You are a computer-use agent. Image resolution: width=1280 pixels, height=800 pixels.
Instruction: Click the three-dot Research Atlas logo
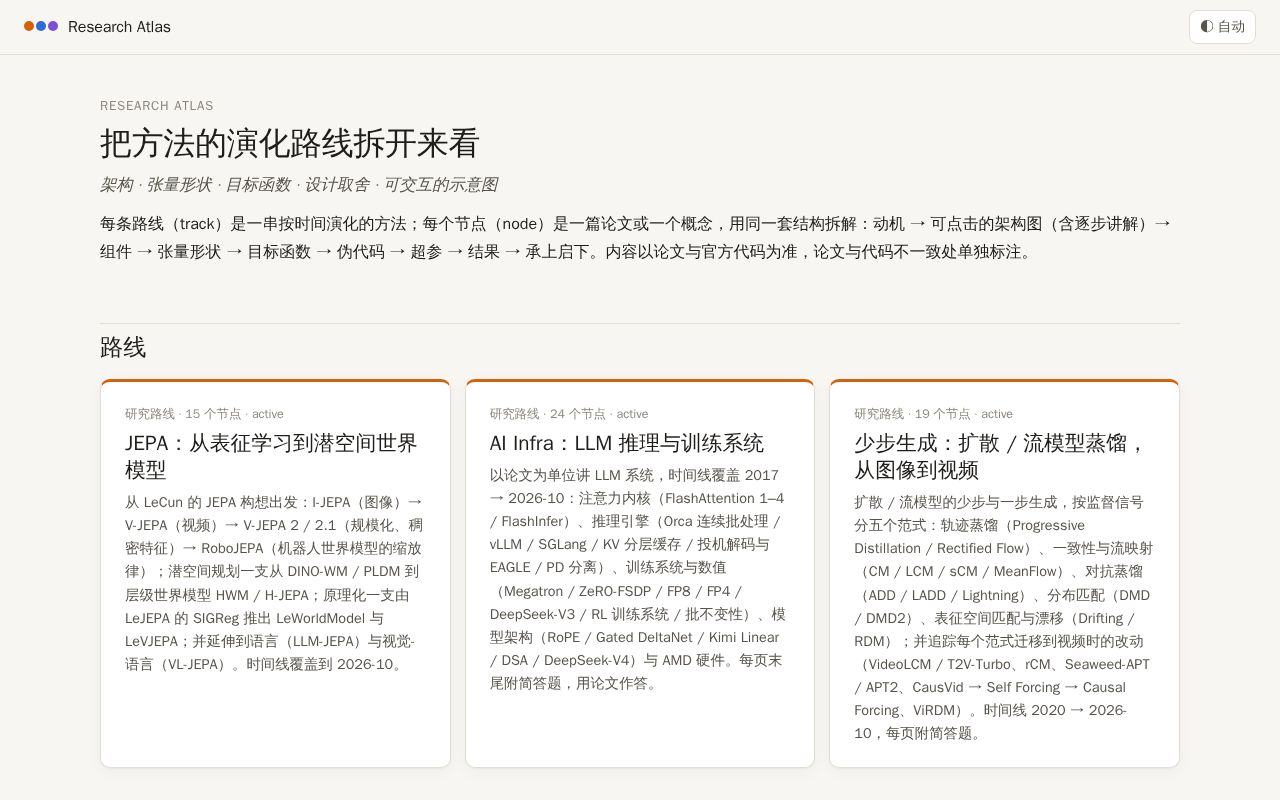41,26
